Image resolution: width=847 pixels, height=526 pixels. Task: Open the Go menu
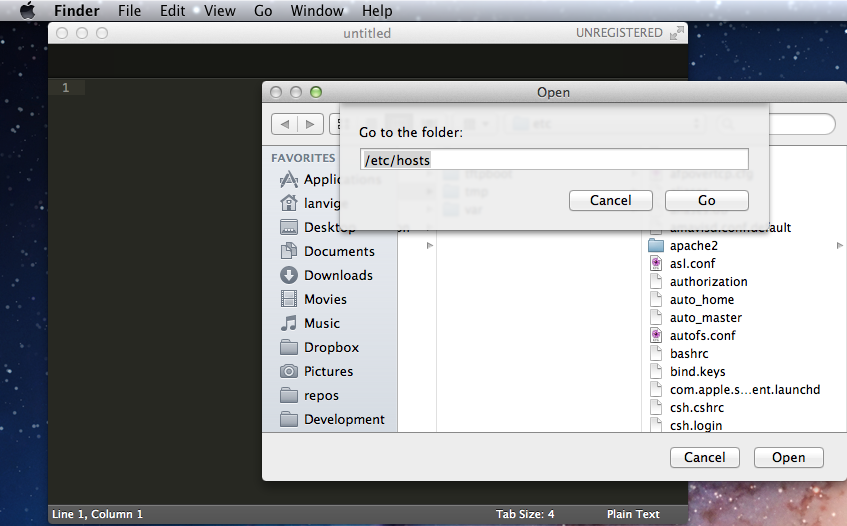coord(263,11)
